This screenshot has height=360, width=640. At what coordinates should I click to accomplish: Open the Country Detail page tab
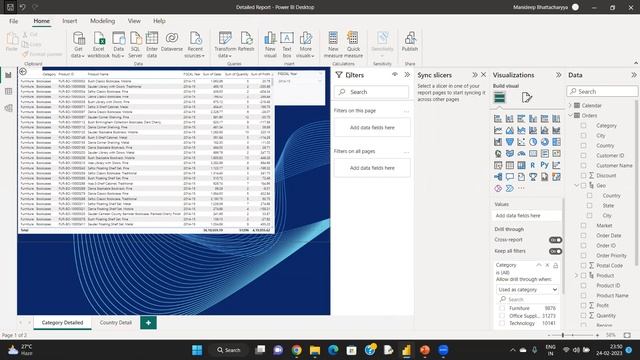coord(116,322)
